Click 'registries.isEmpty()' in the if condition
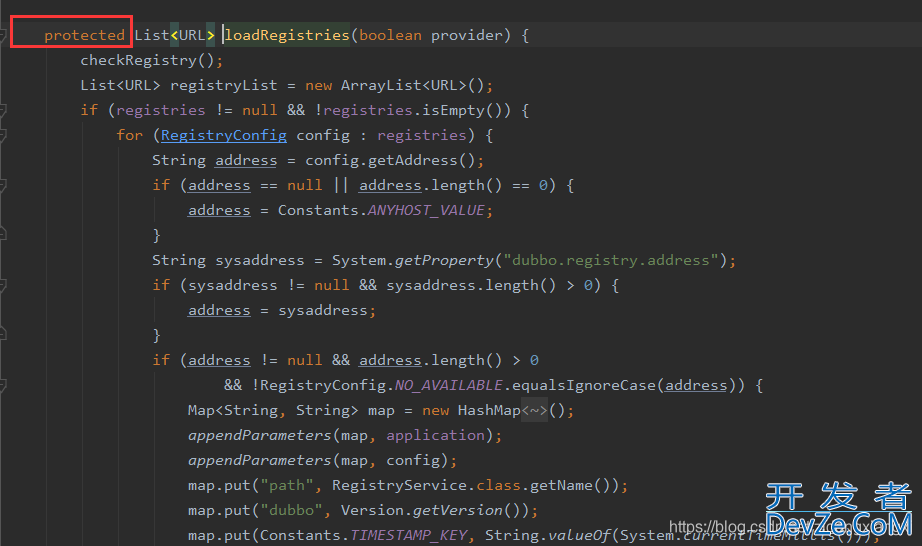This screenshot has height=546, width=922. coord(412,110)
